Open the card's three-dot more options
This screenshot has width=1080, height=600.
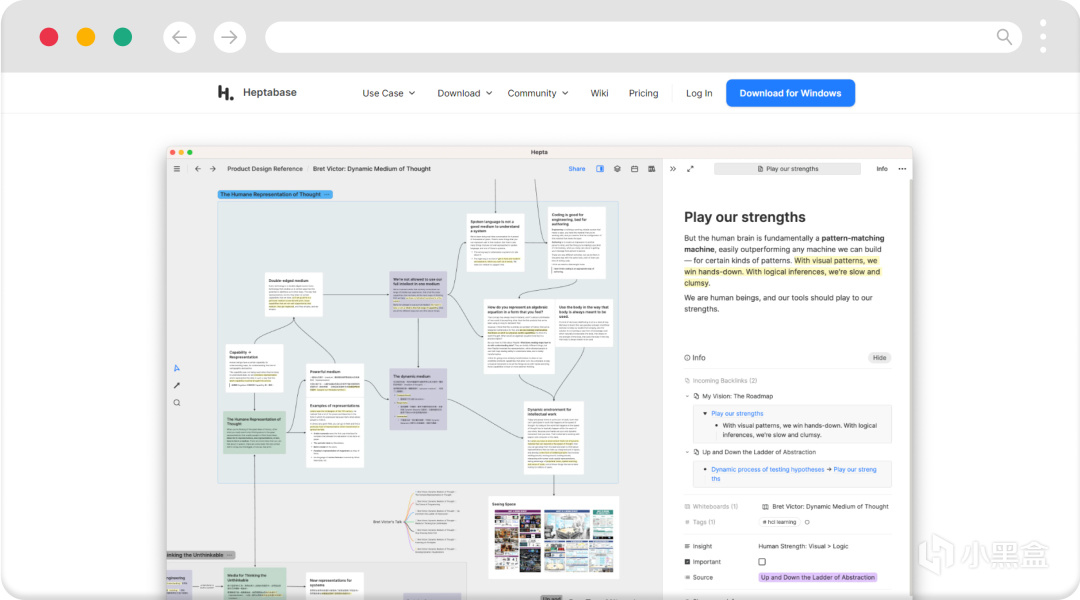[902, 169]
